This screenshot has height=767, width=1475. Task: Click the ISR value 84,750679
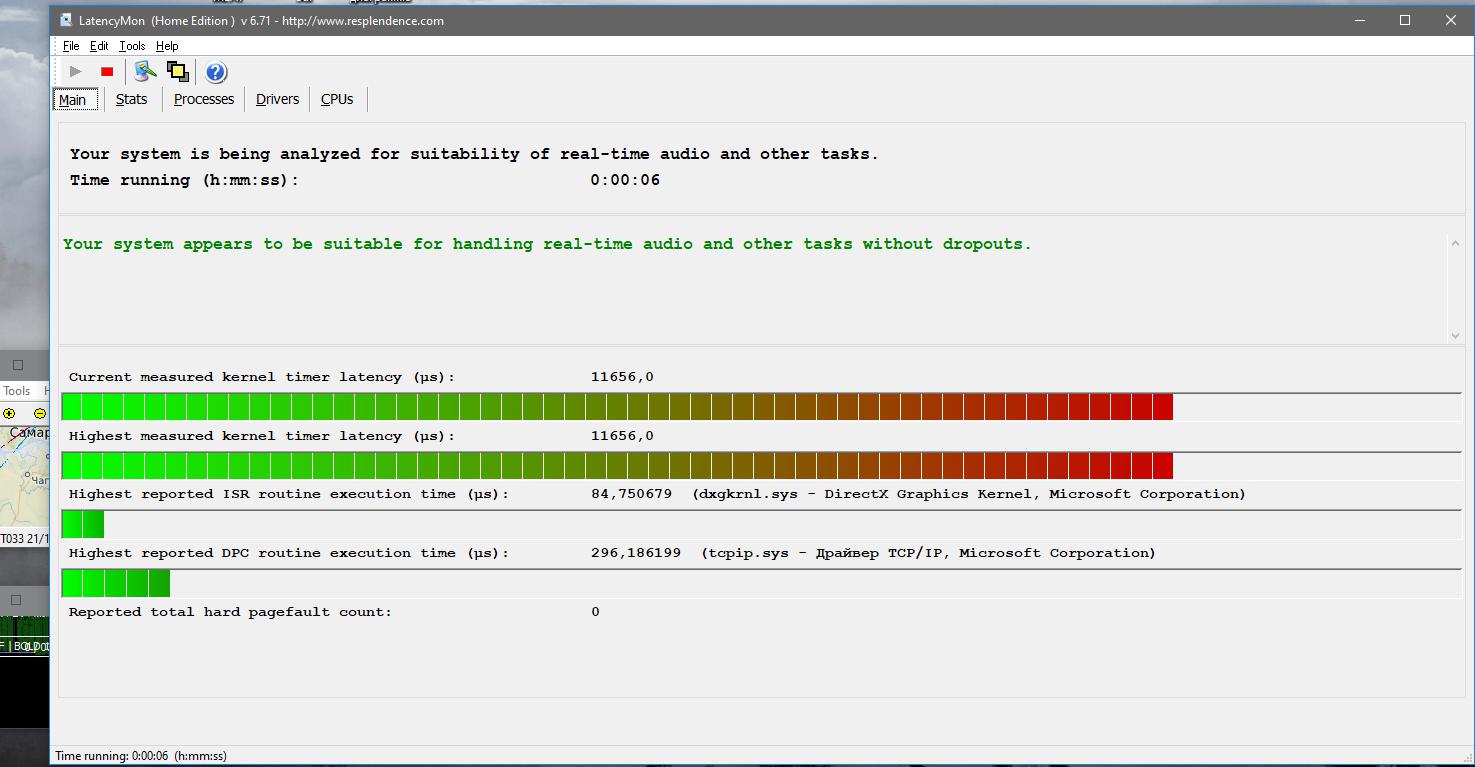click(632, 494)
